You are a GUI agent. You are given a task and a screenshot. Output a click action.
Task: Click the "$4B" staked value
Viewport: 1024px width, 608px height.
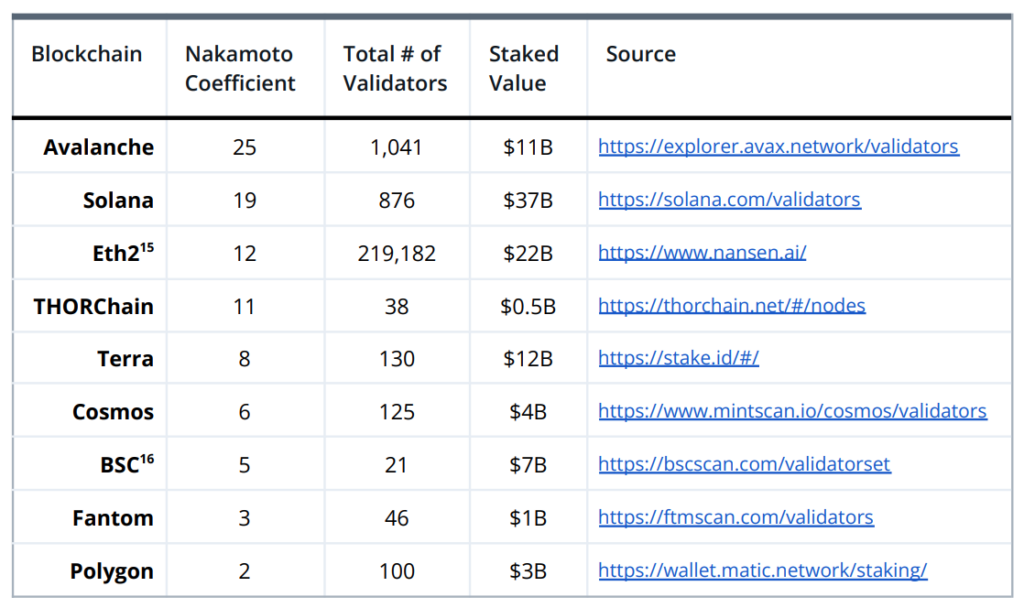(x=528, y=411)
